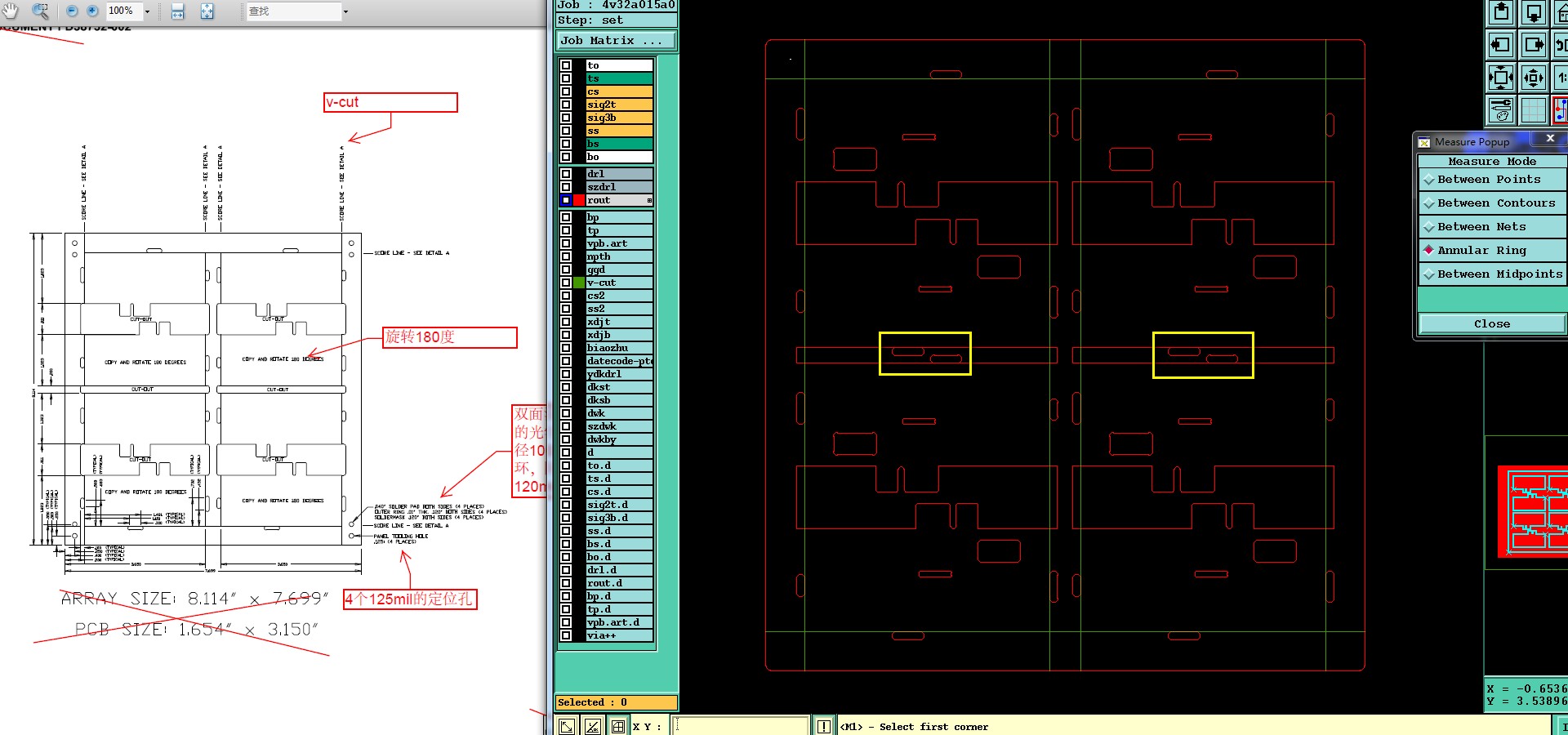Open the wrench and palette settings icon

coord(1501,110)
